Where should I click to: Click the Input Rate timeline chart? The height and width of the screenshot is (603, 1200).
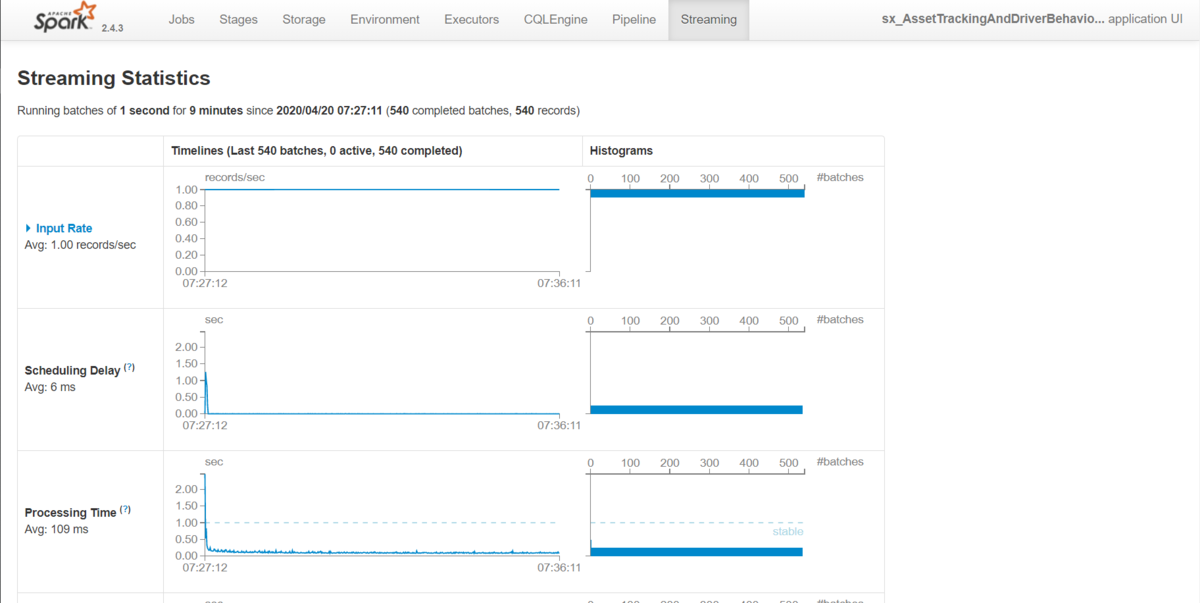click(381, 230)
